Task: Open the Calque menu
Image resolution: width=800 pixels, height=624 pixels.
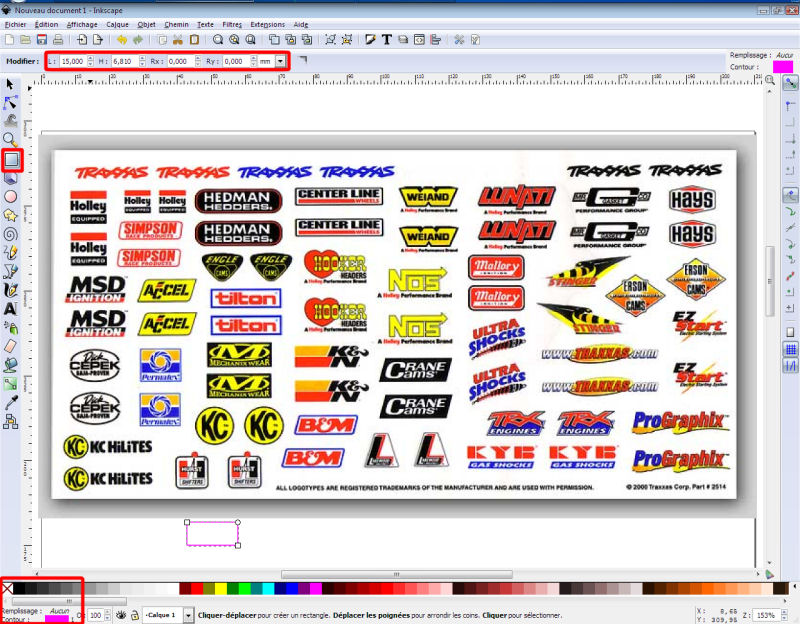Action: point(117,24)
